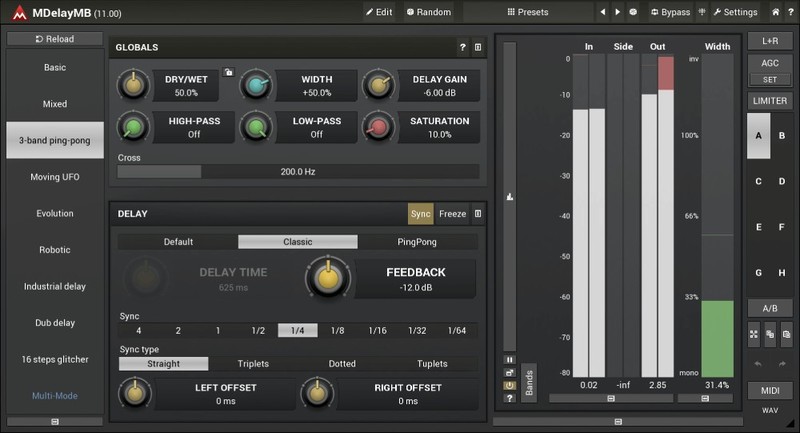Toggle the Sync button in Delay panel

click(420, 213)
